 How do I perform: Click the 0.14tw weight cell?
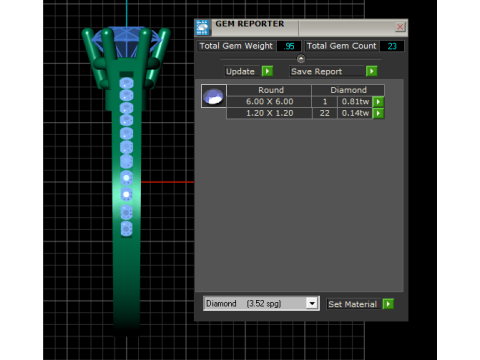(355, 113)
